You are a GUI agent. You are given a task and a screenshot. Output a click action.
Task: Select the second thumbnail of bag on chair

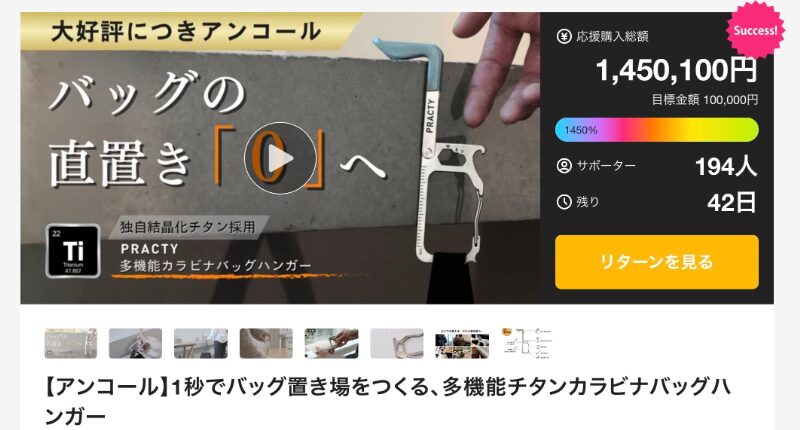click(135, 343)
